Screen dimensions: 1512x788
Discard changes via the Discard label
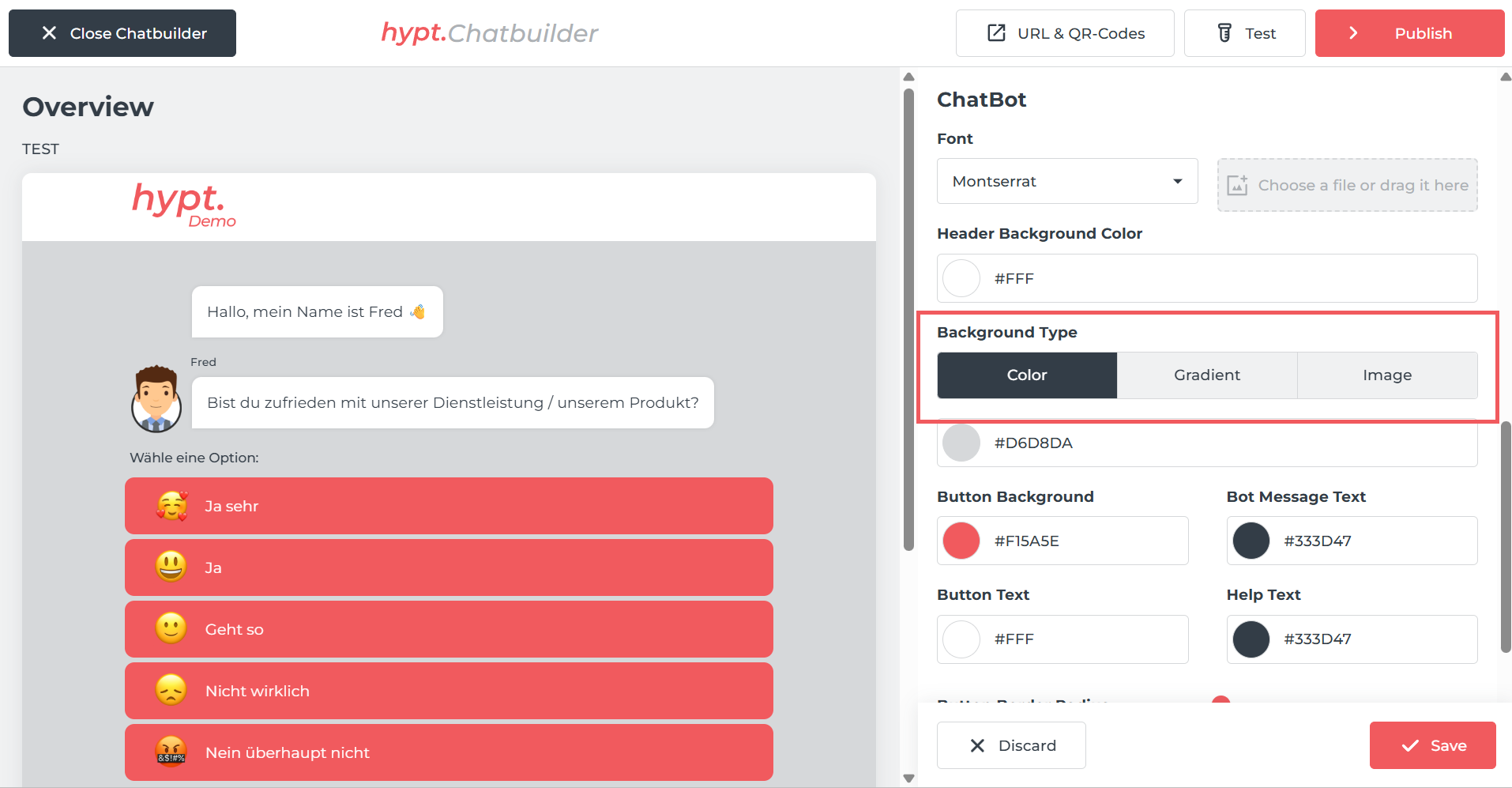1027,745
